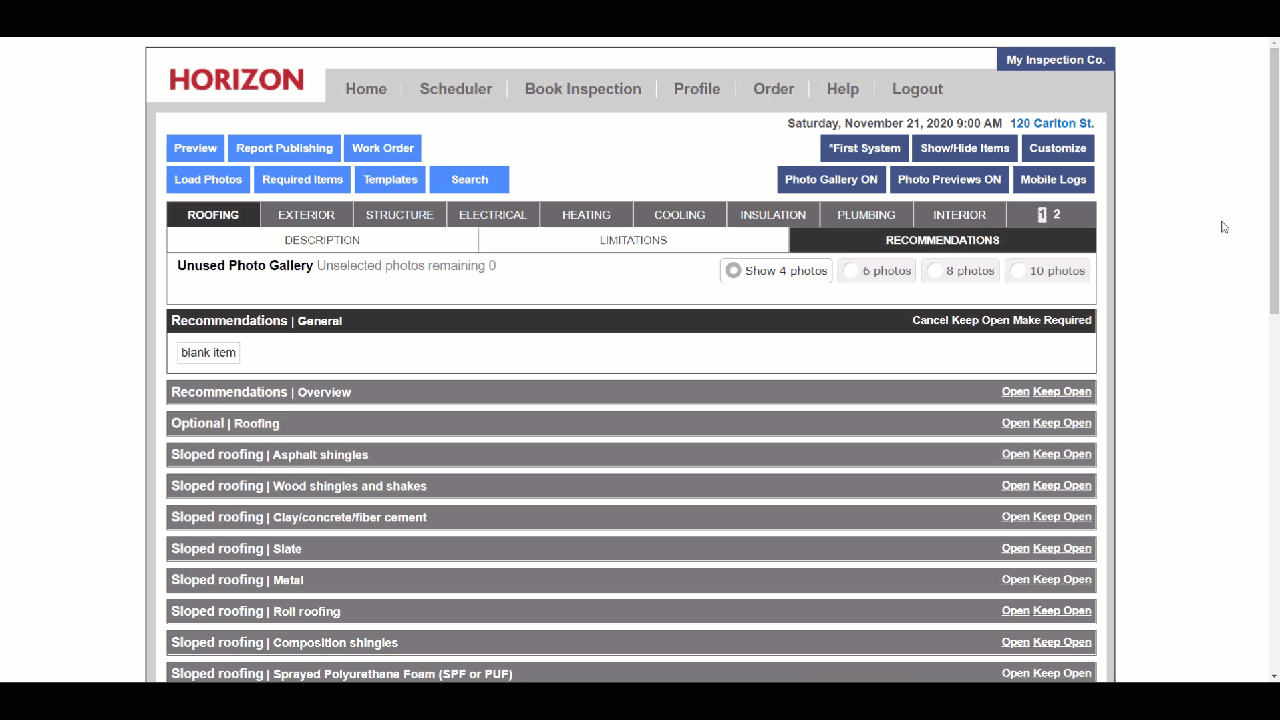1280x720 pixels.
Task: Open the 120 Carlton St. address link
Action: tap(1051, 124)
